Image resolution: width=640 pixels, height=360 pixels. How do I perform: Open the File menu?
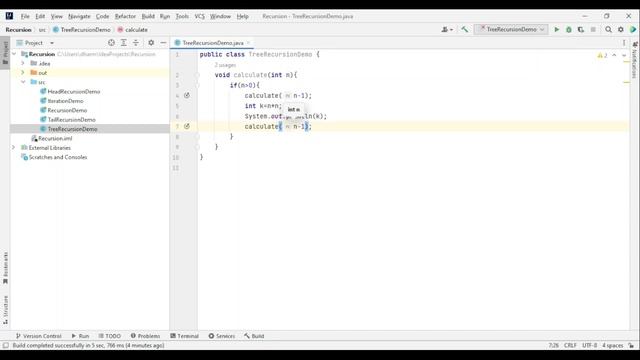click(x=25, y=16)
